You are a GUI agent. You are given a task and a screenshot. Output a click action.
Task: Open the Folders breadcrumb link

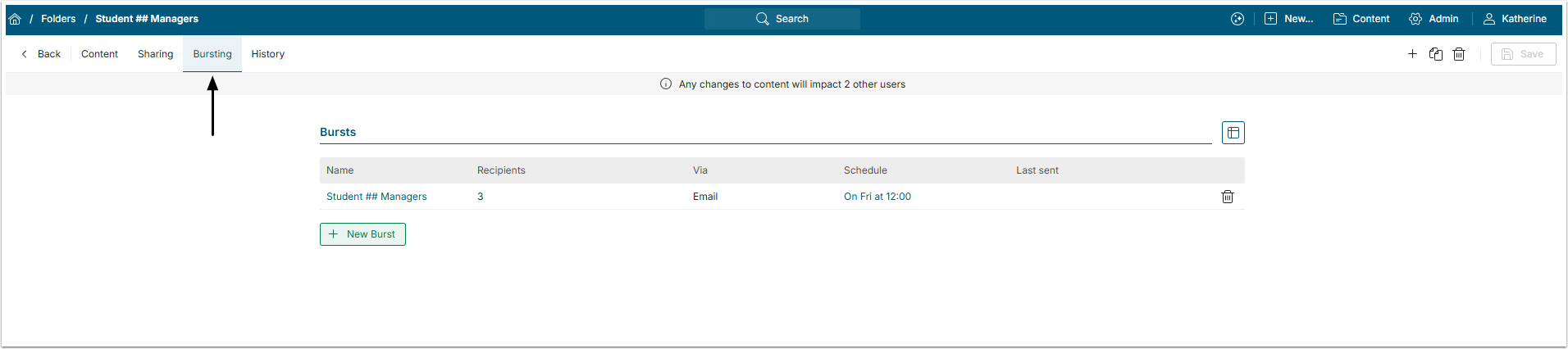(x=58, y=19)
